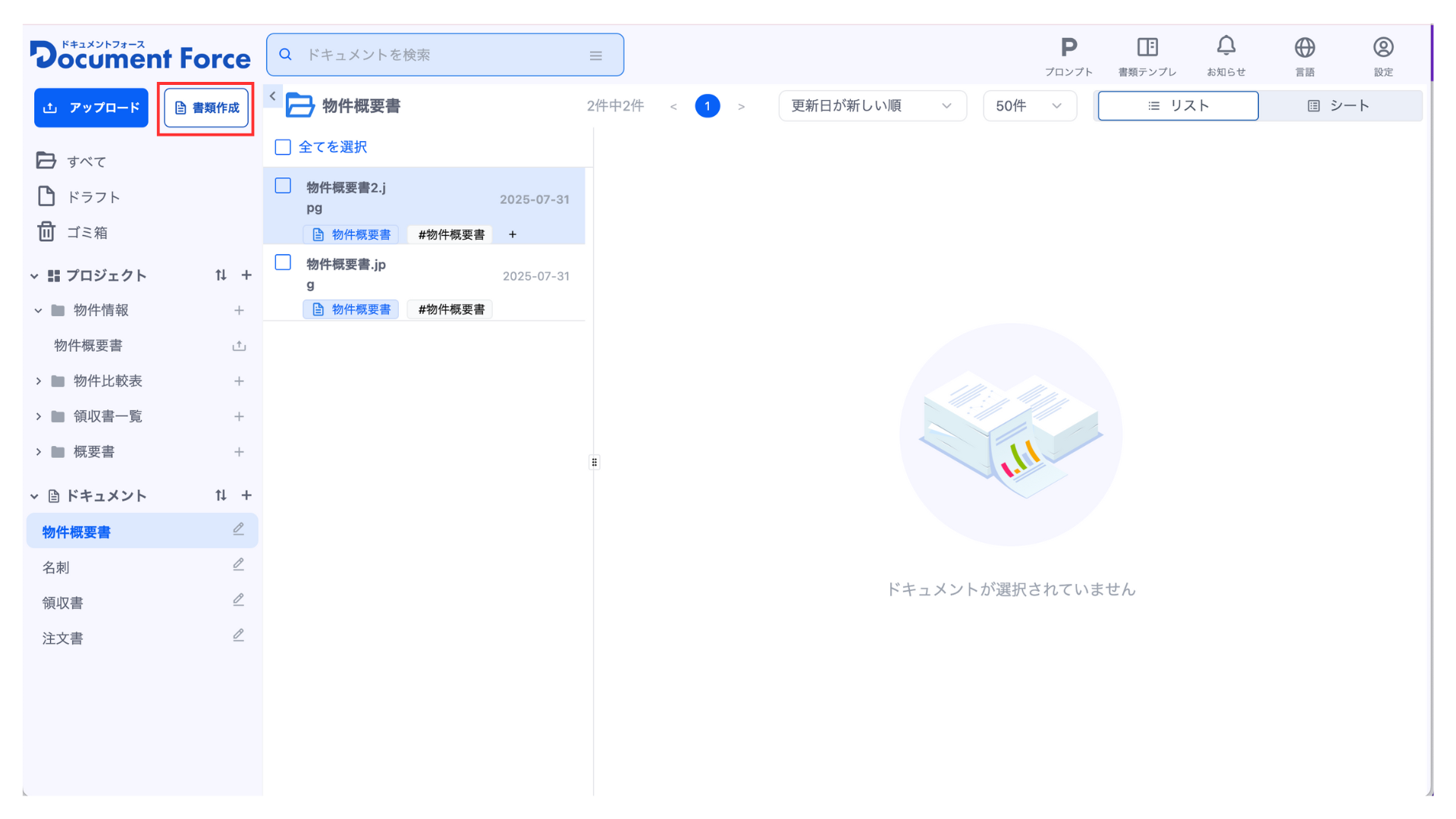Sort projects using プロジェクト sort icon
Screen dimensions: 1456x819
221,275
